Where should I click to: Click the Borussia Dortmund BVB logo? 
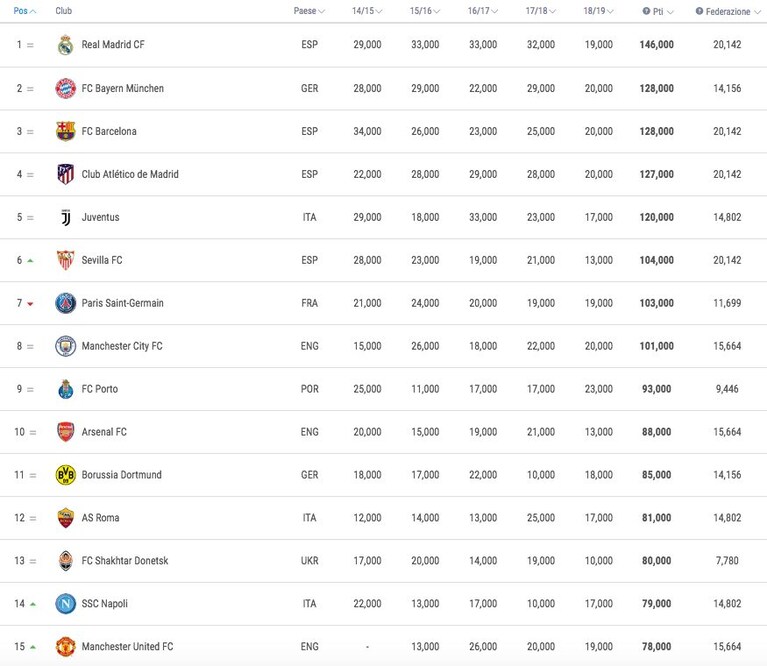tap(66, 475)
